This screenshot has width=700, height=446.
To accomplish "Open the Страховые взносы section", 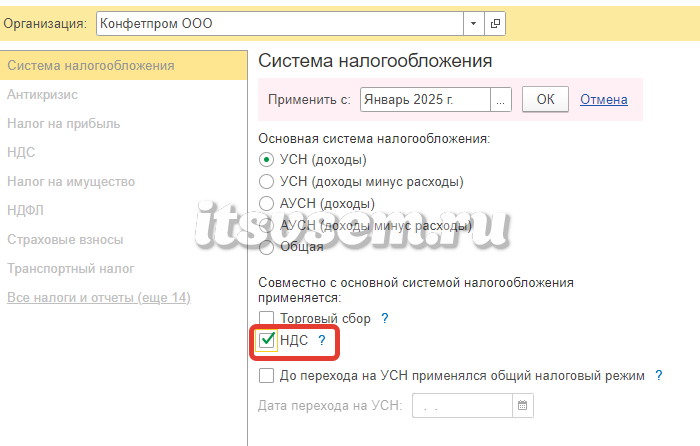I will point(65,240).
